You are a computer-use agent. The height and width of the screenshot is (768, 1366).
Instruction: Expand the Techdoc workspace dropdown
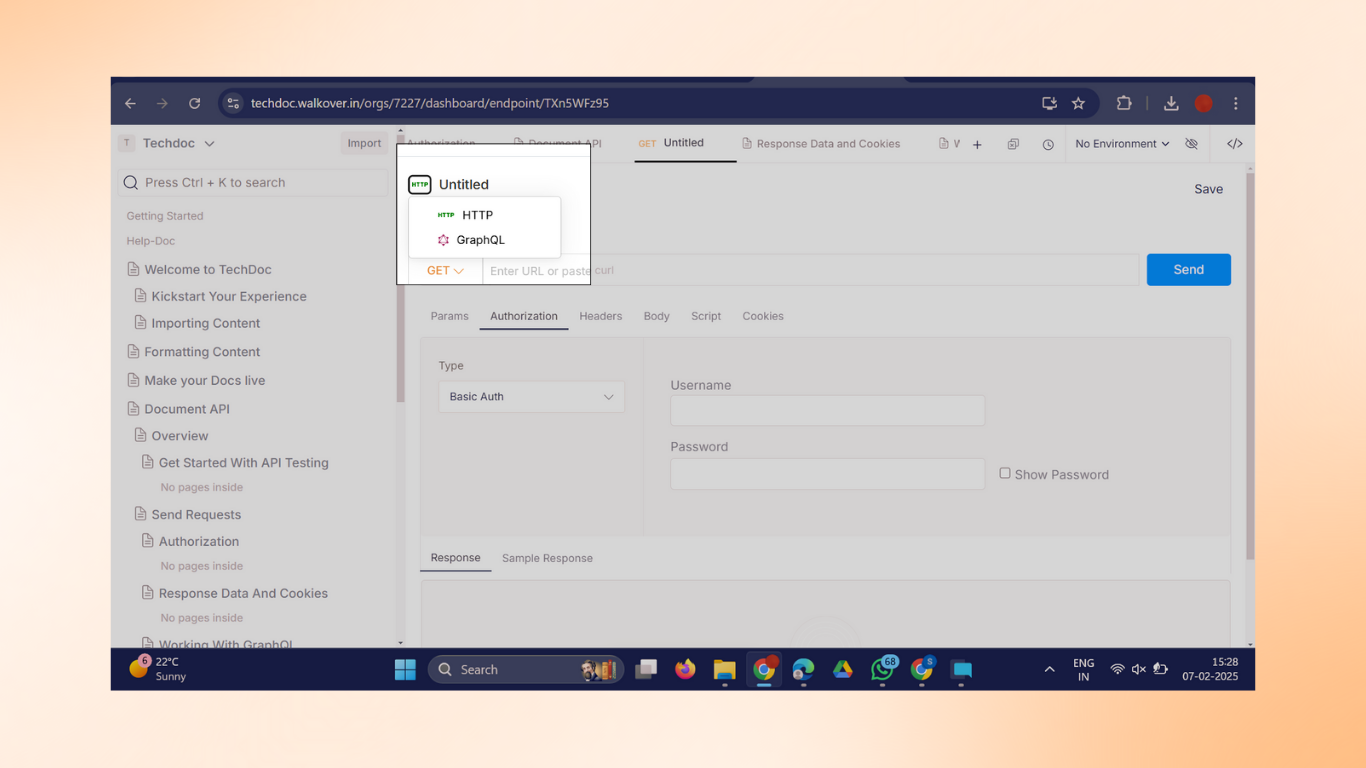coord(209,144)
